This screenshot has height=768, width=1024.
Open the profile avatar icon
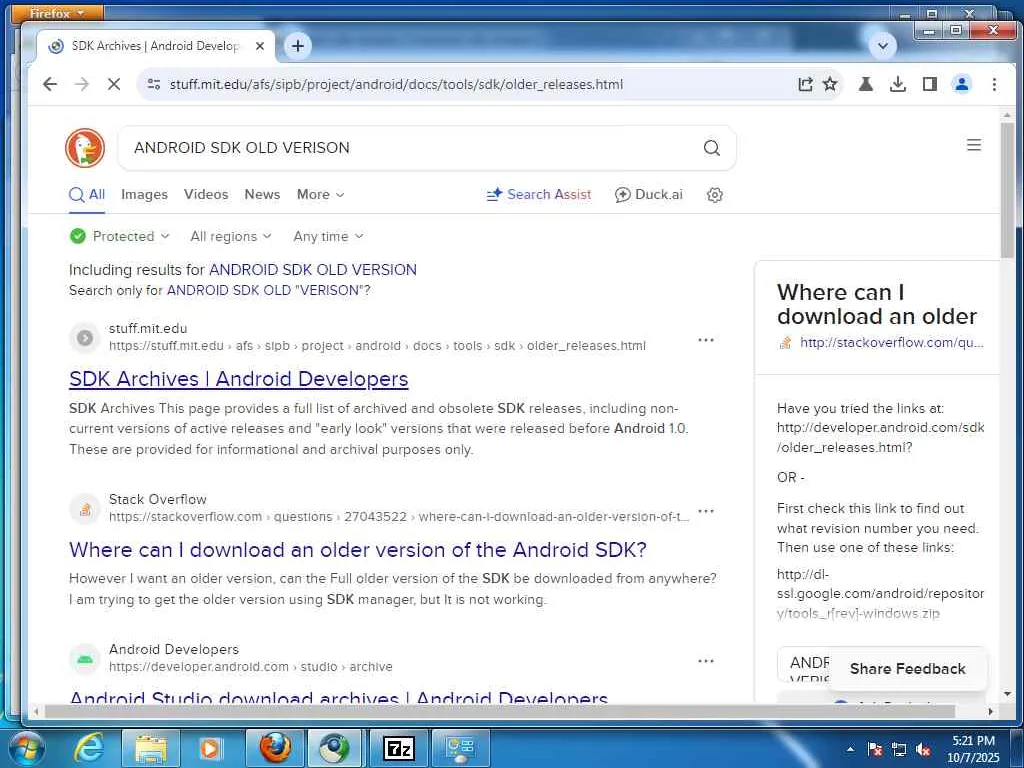coord(962,84)
